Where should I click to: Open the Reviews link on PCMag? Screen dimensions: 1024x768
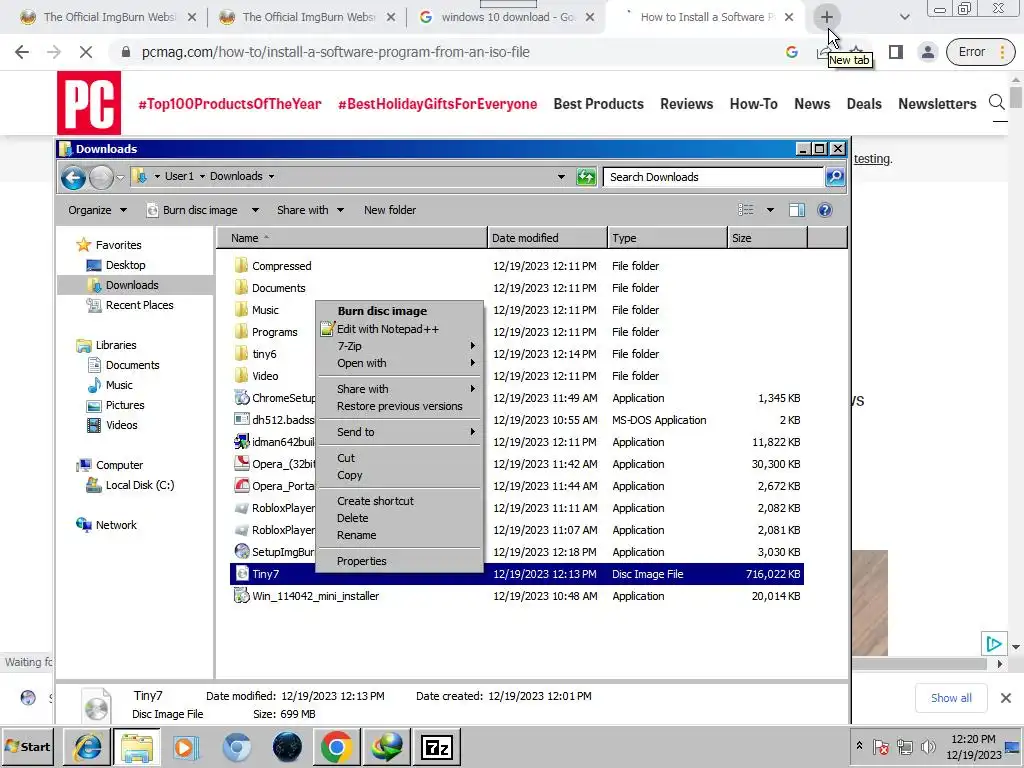(686, 104)
